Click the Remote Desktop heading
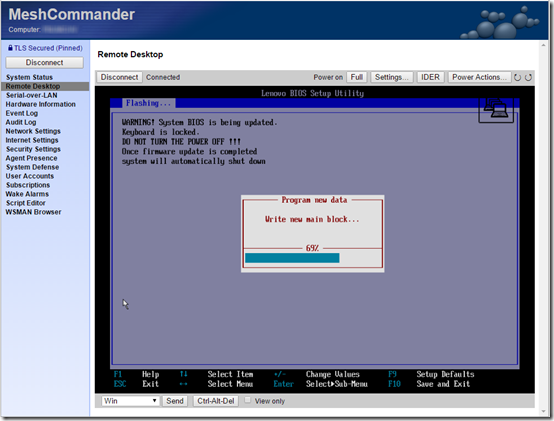 130,54
